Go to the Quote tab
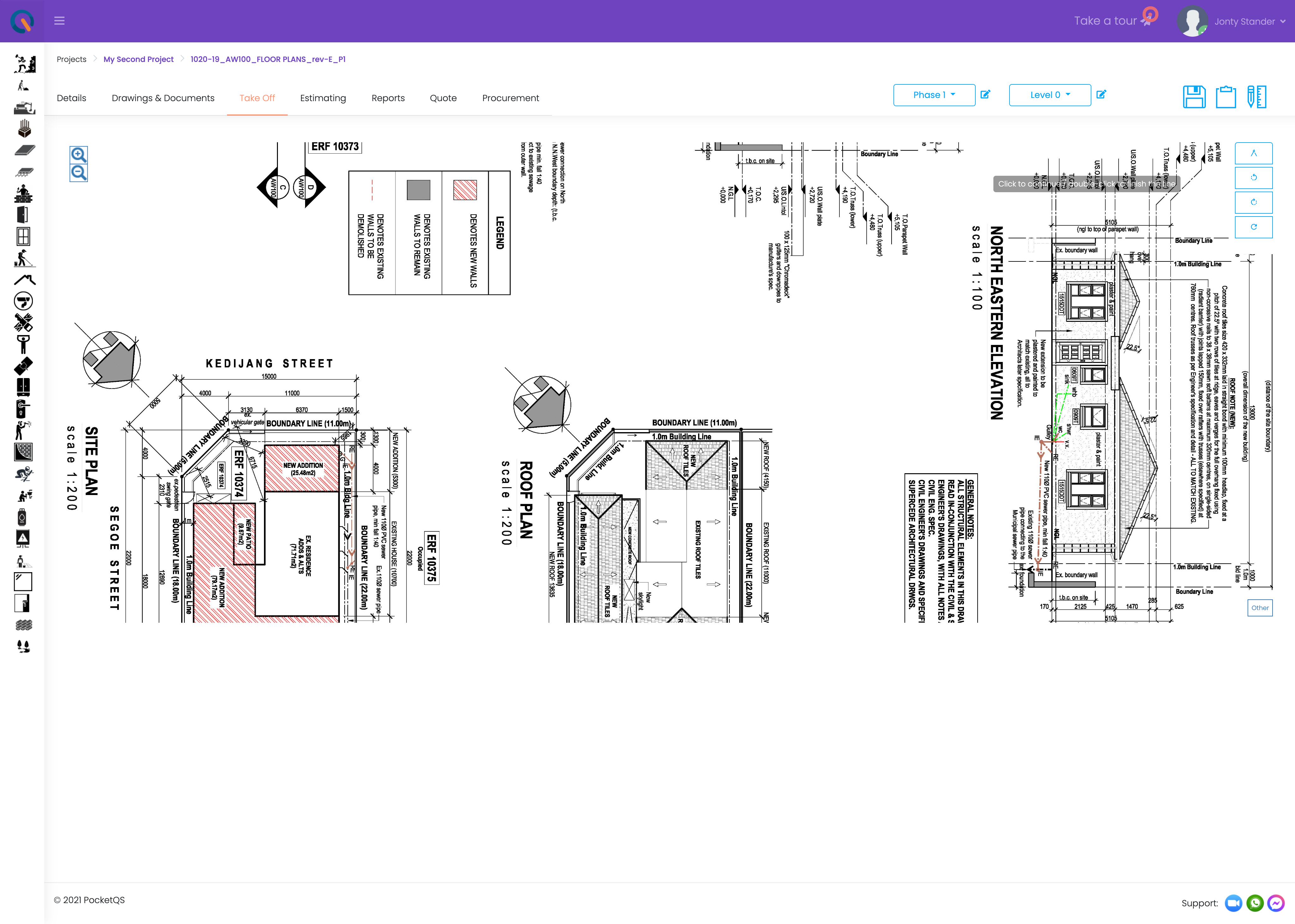The image size is (1295, 924). (443, 98)
